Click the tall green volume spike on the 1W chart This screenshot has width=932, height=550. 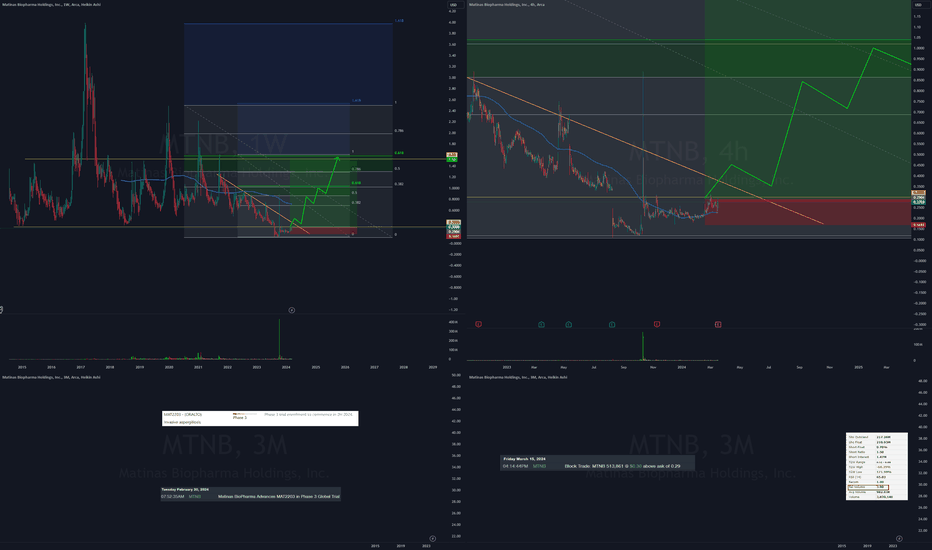pos(279,339)
